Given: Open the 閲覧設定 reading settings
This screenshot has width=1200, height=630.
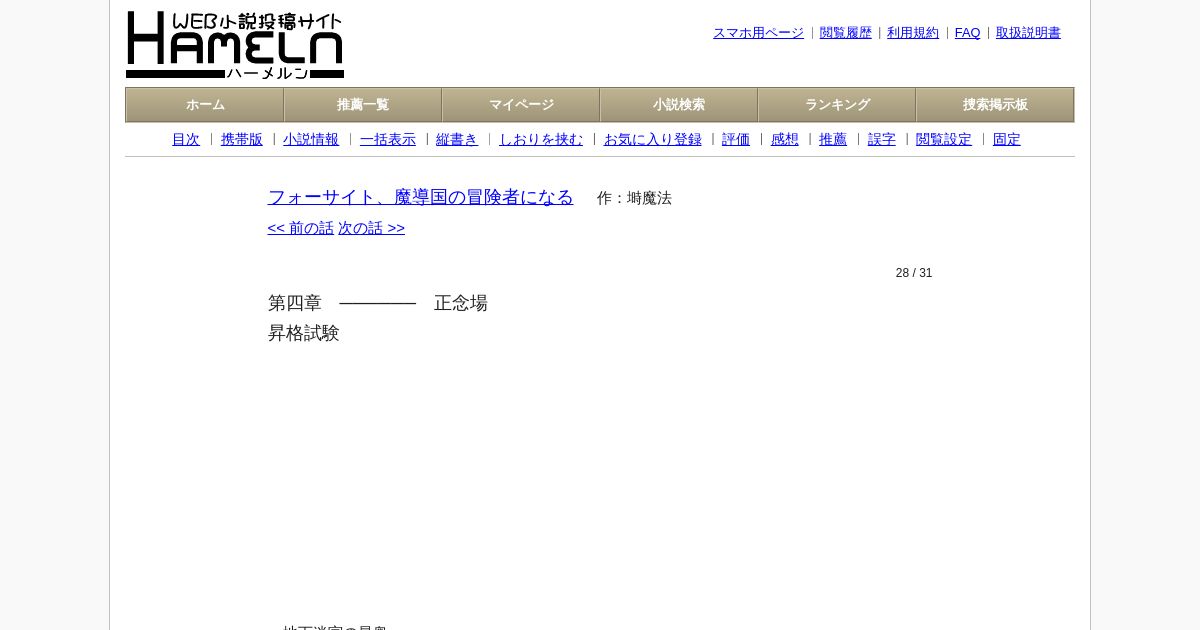Looking at the screenshot, I should (x=944, y=140).
